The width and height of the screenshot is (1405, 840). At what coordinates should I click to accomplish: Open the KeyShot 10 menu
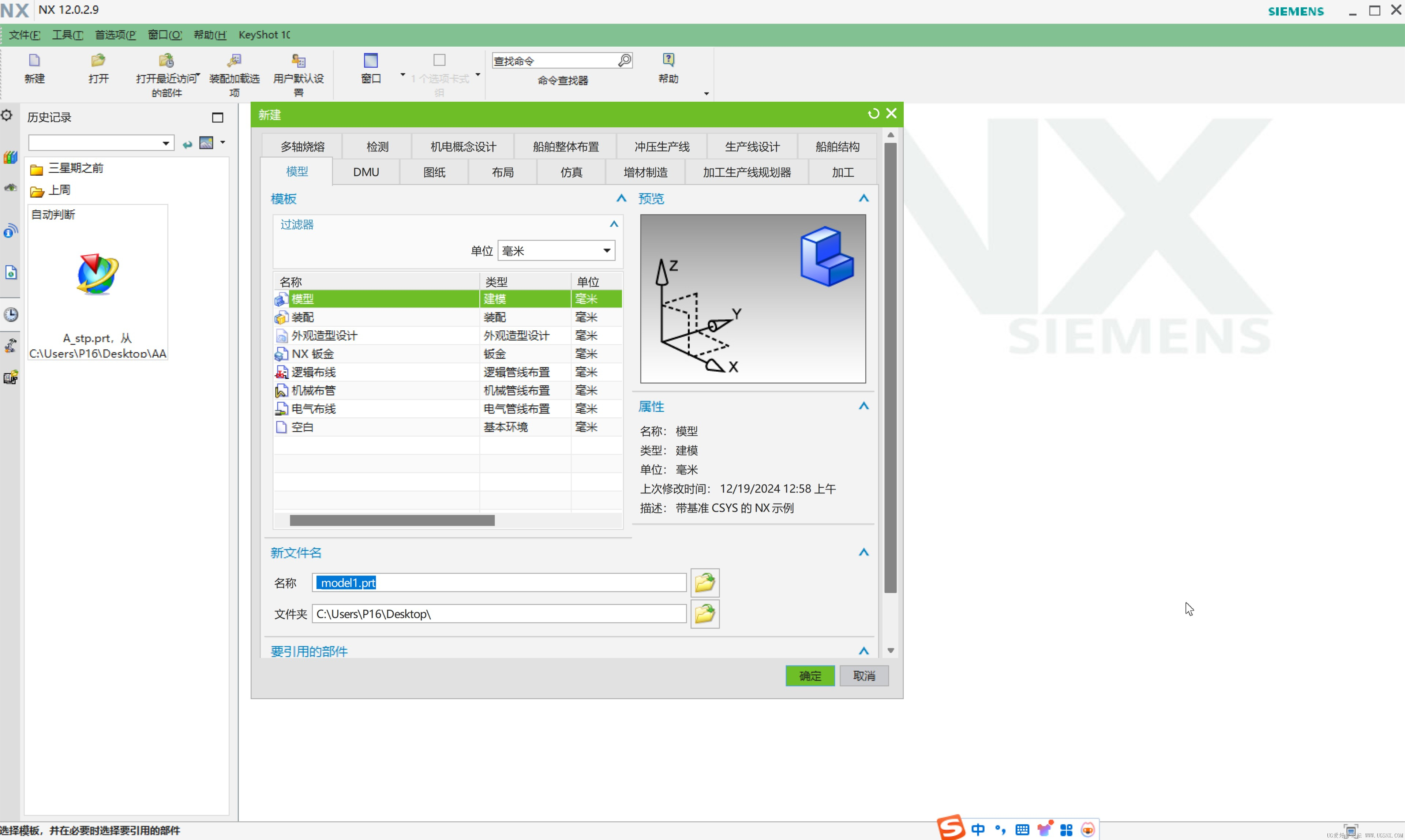coord(264,34)
